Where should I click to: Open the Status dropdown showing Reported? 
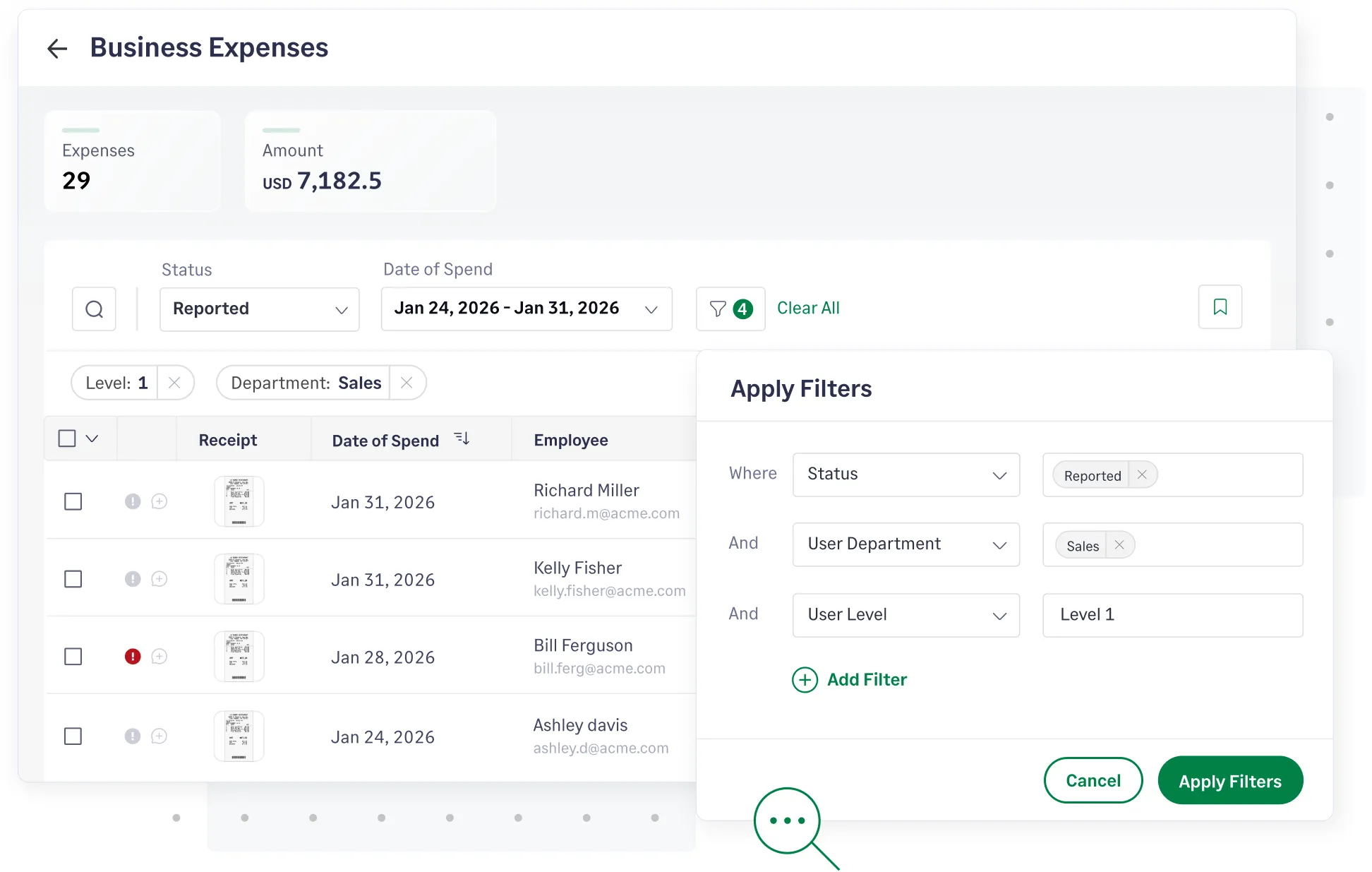tap(259, 309)
